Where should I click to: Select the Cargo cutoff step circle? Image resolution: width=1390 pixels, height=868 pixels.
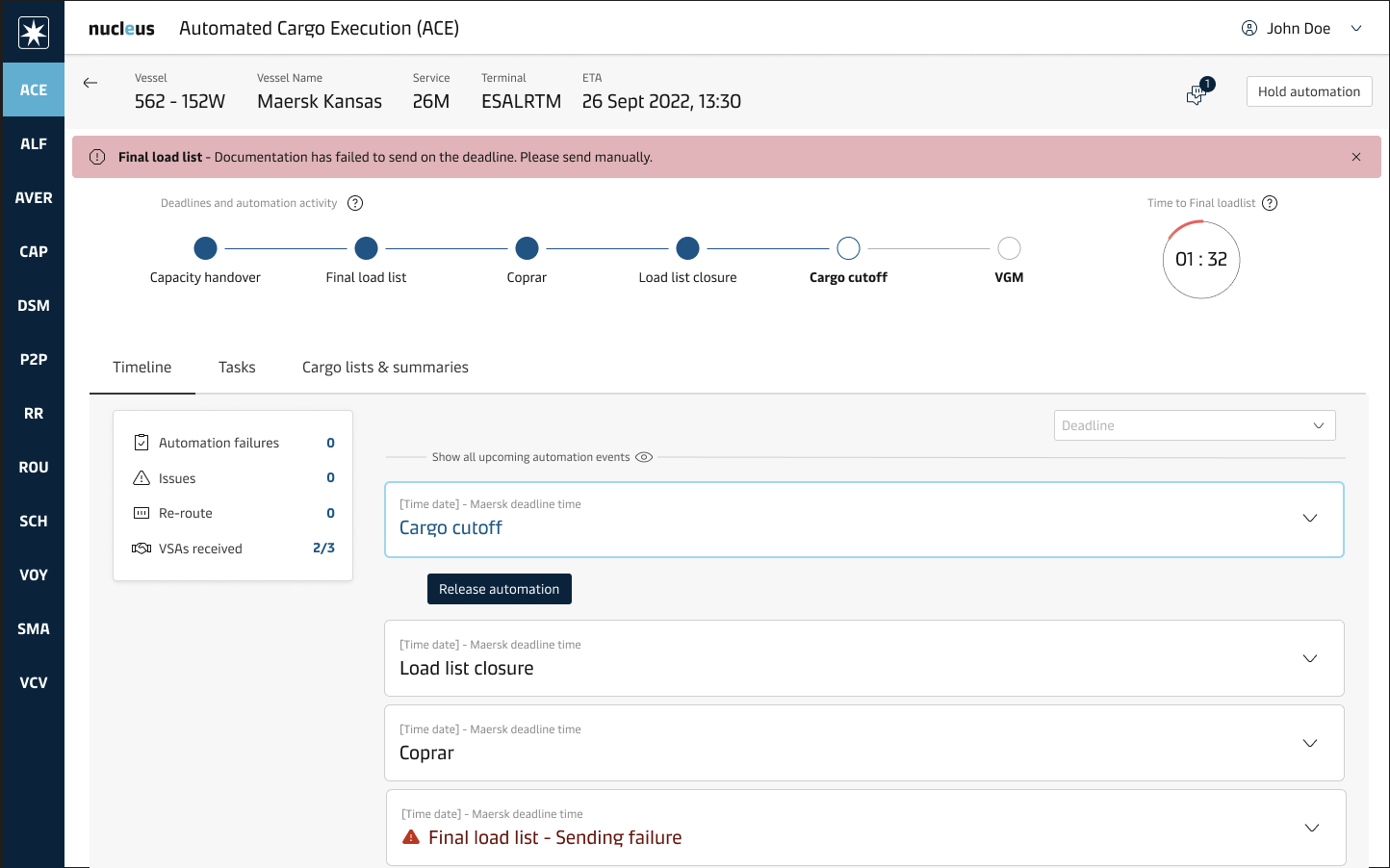click(848, 248)
